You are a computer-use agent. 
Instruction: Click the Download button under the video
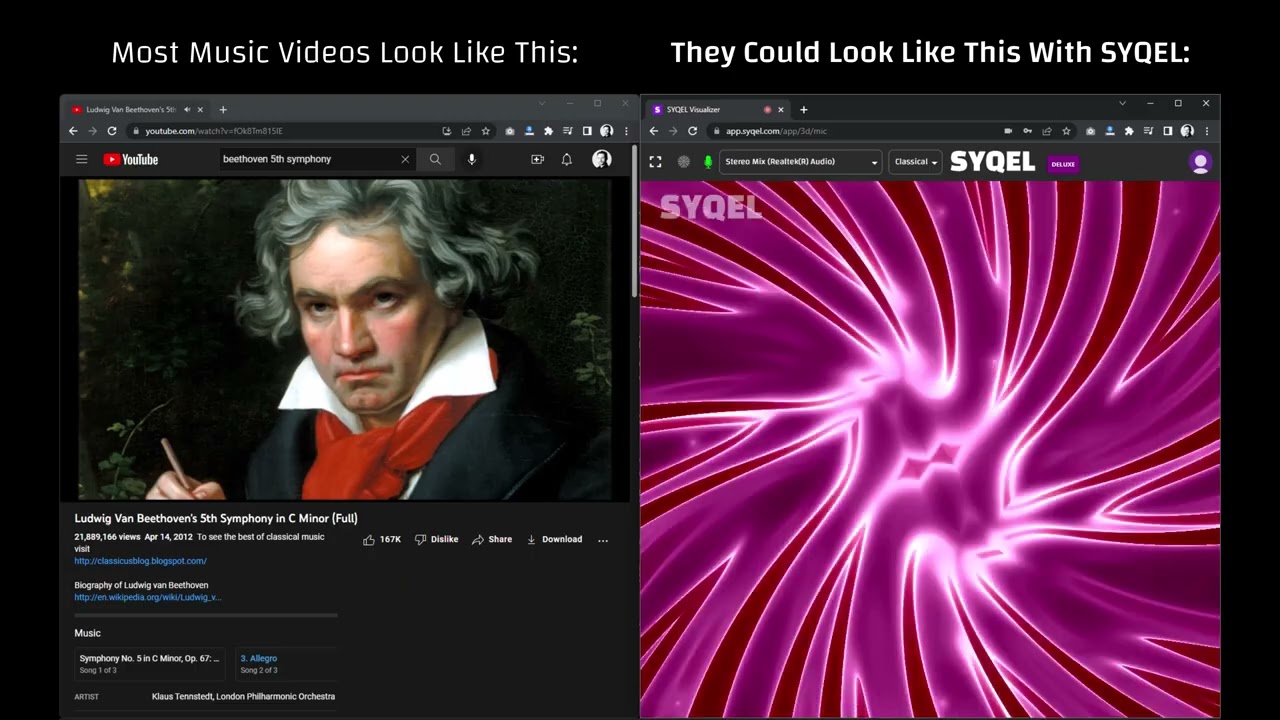point(554,539)
